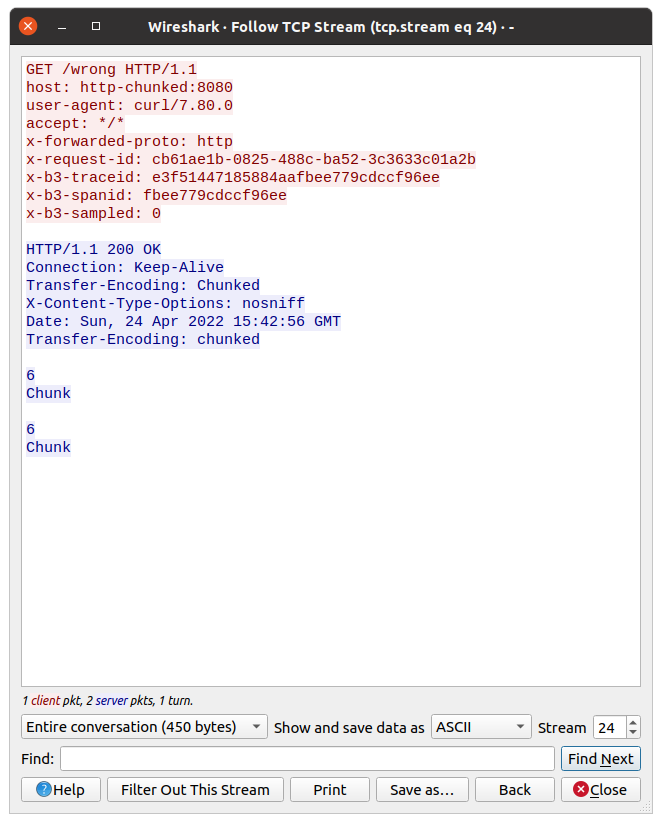This screenshot has width=662, height=823.
Task: Click the chevron on the ASCII combo box
Action: click(x=519, y=727)
